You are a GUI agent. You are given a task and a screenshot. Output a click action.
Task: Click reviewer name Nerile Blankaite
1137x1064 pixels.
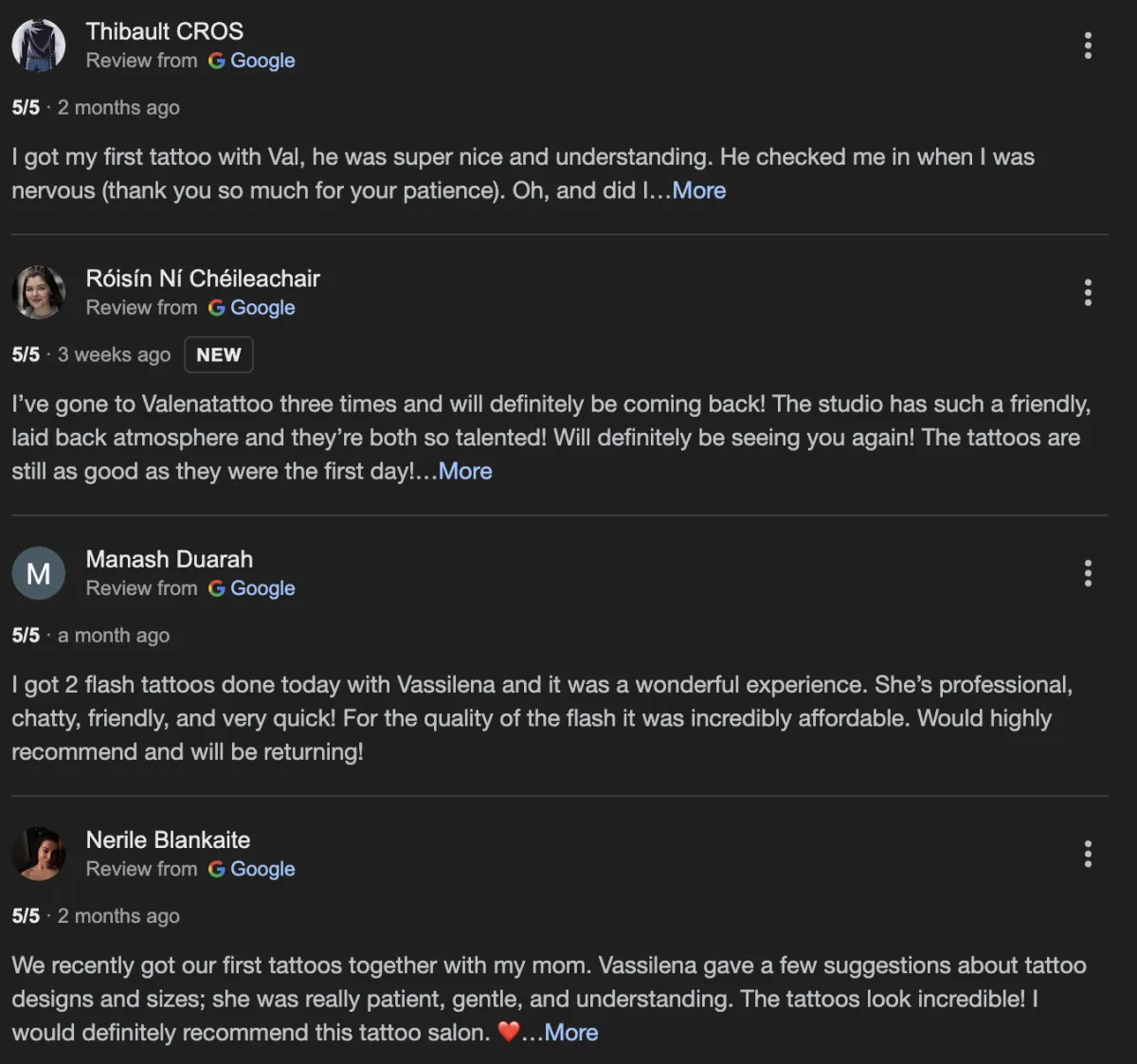tap(169, 839)
